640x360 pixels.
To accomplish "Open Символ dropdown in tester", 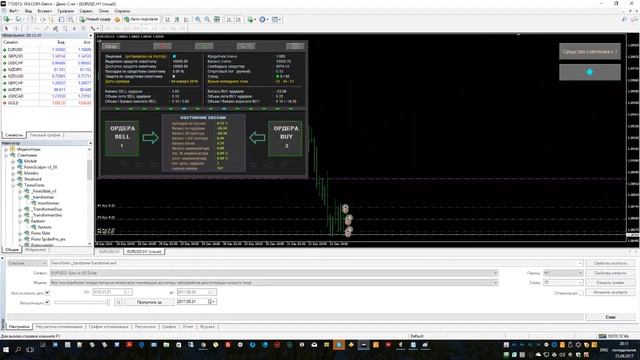I will tap(274, 273).
